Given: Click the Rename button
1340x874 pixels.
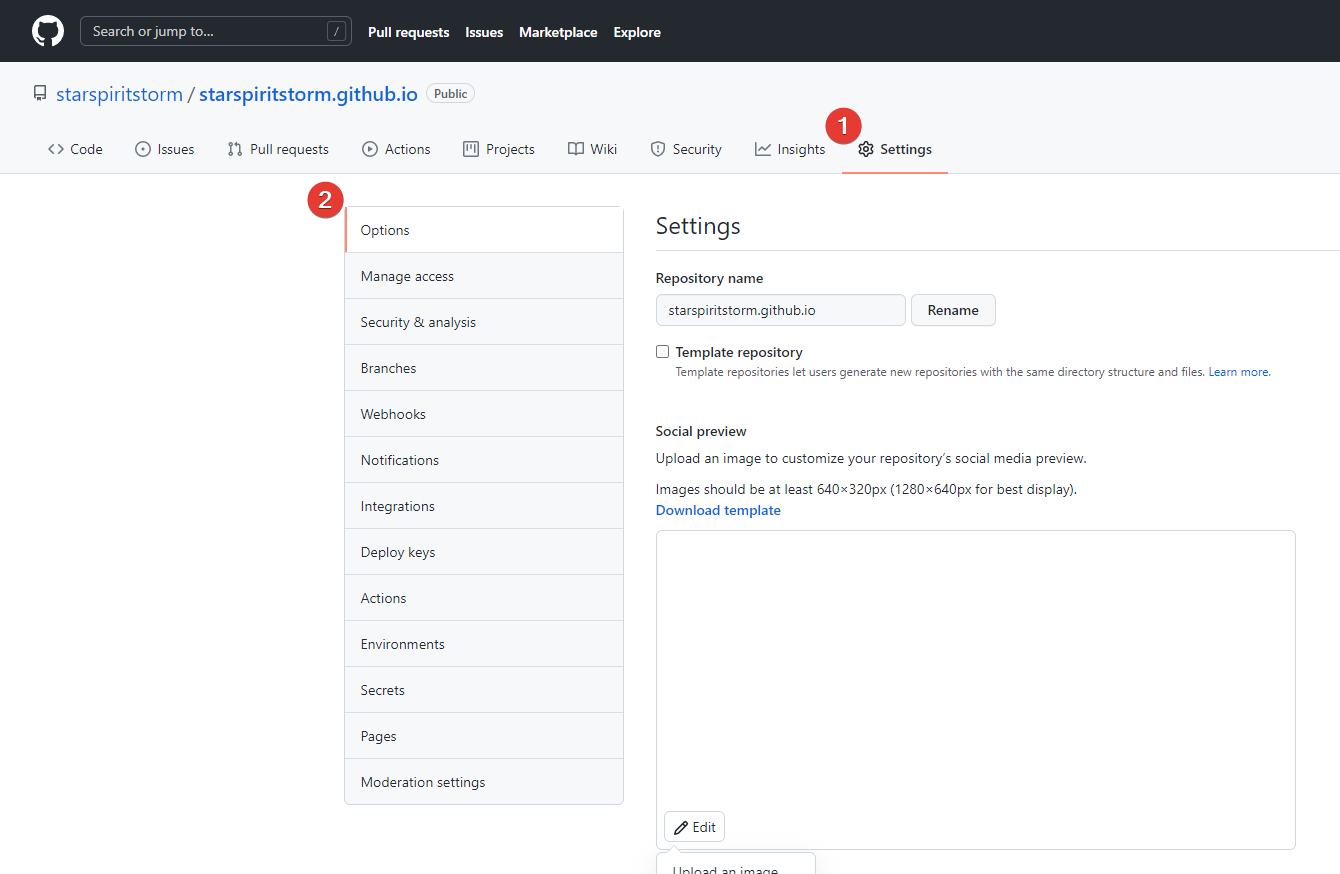Looking at the screenshot, I should (953, 310).
